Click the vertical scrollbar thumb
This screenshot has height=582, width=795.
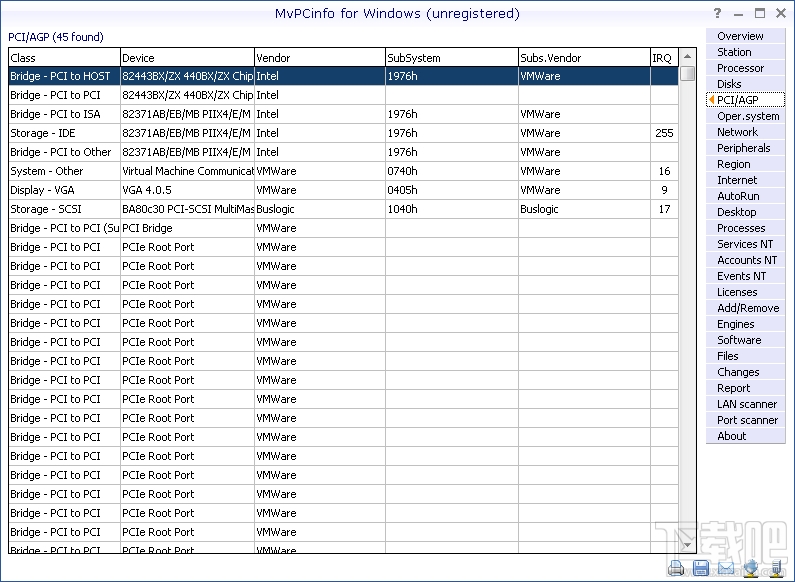point(688,73)
